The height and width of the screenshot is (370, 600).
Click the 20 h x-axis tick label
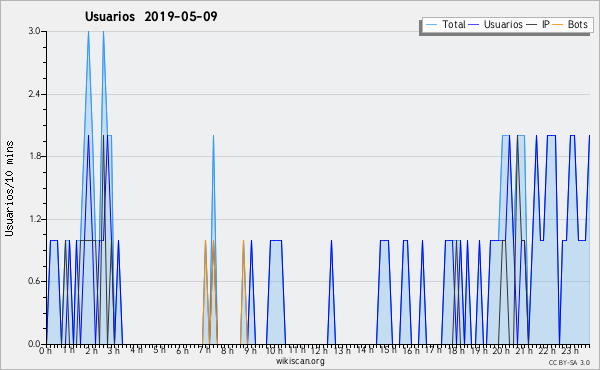[x=501, y=350]
